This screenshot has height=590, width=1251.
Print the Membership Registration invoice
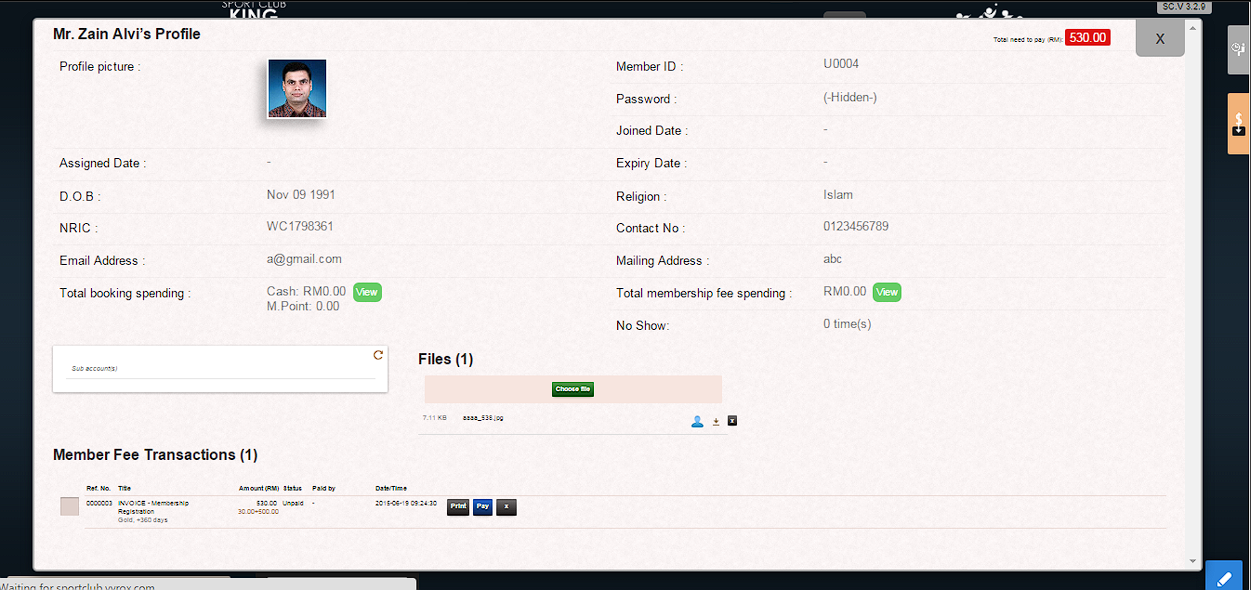[458, 507]
